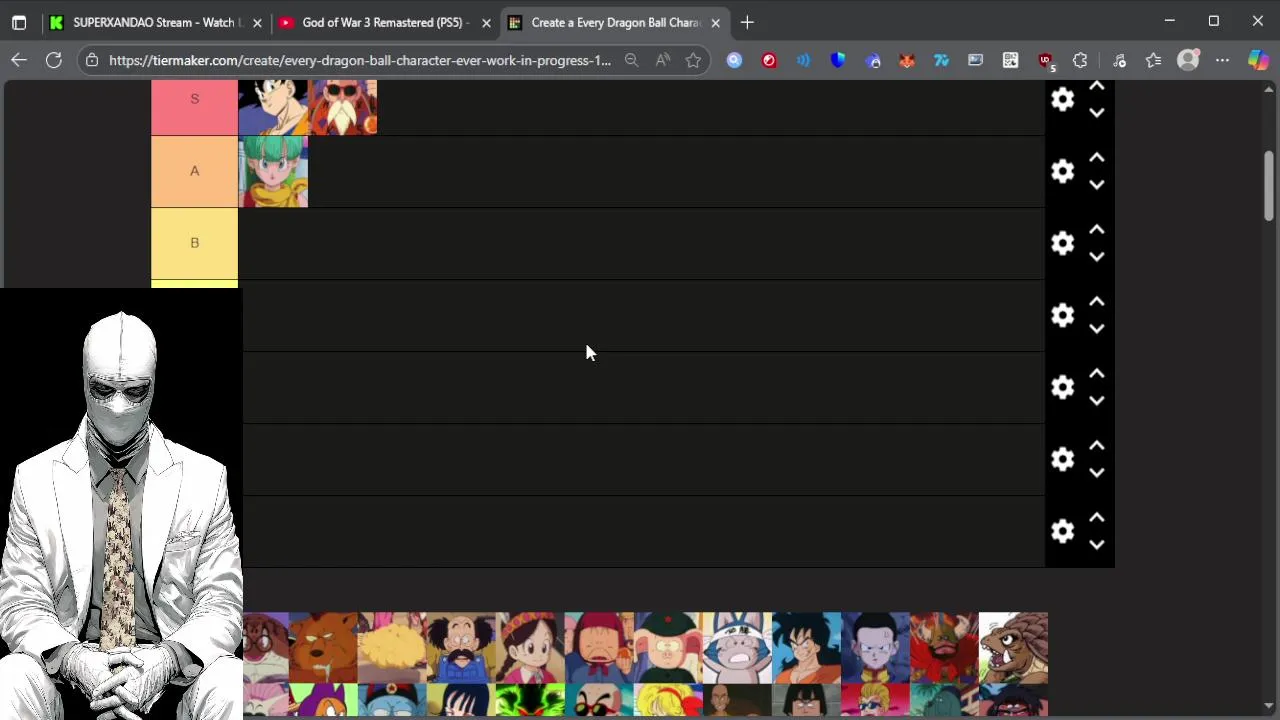Click the yellow B tier label
1280x720 pixels.
(x=194, y=243)
